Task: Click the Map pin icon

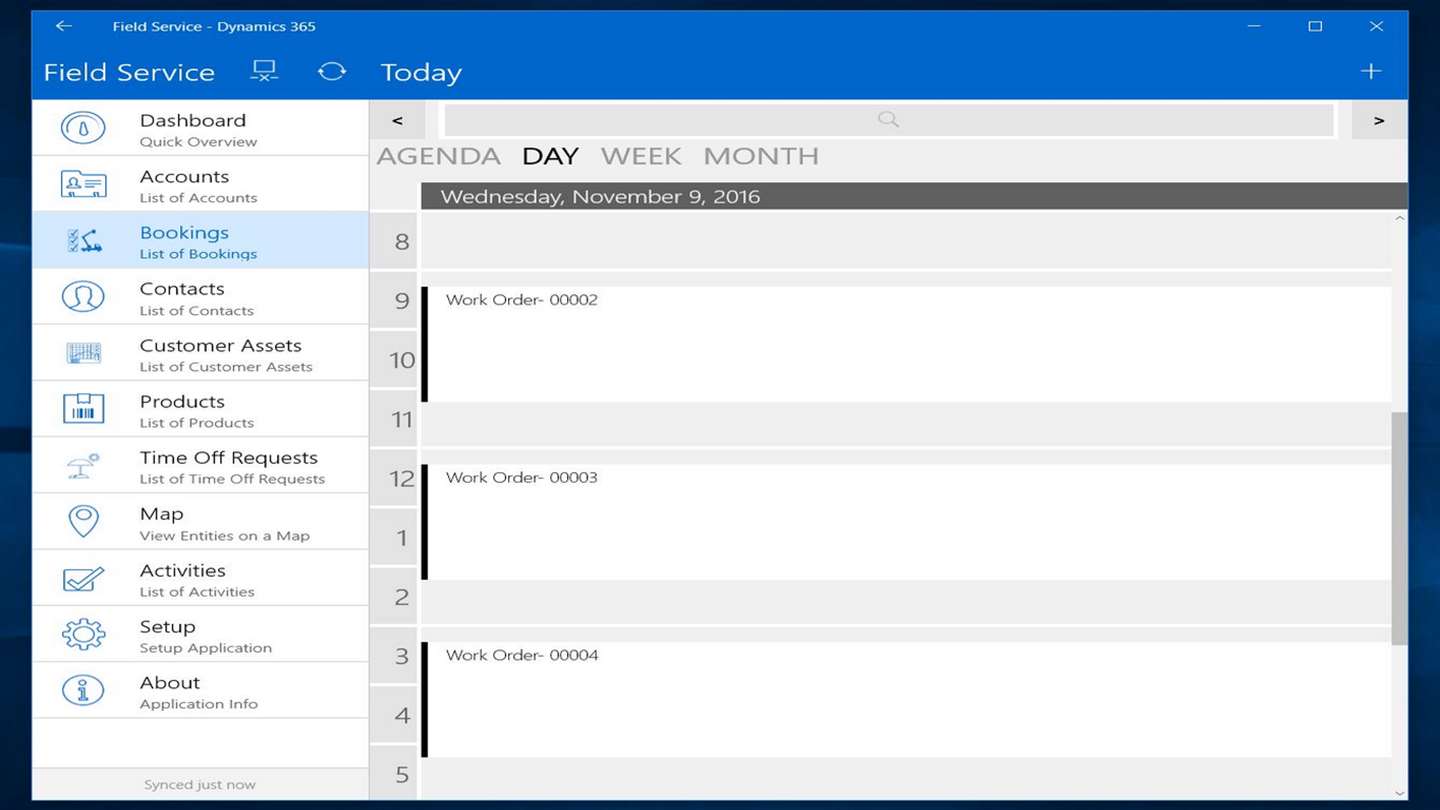Action: 83,521
